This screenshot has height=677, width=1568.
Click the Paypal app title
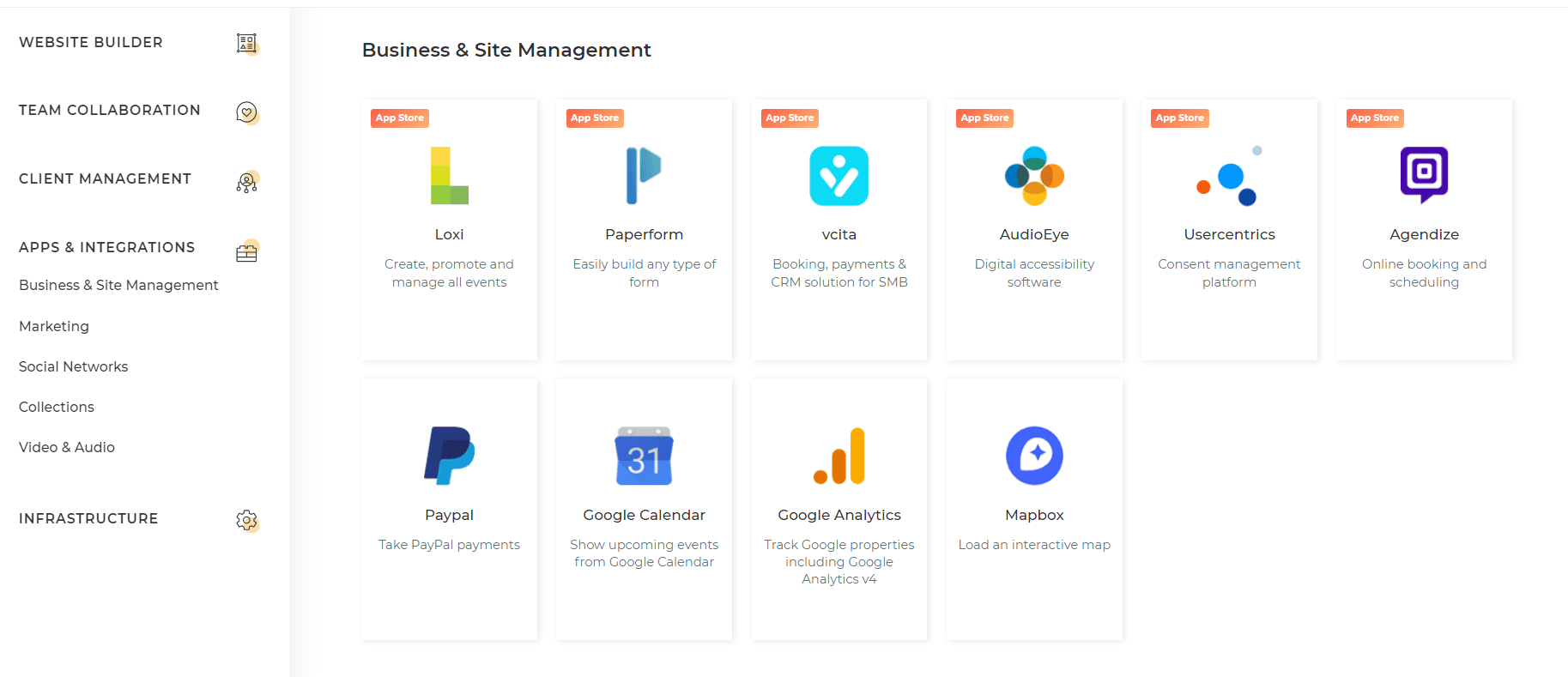(x=449, y=515)
